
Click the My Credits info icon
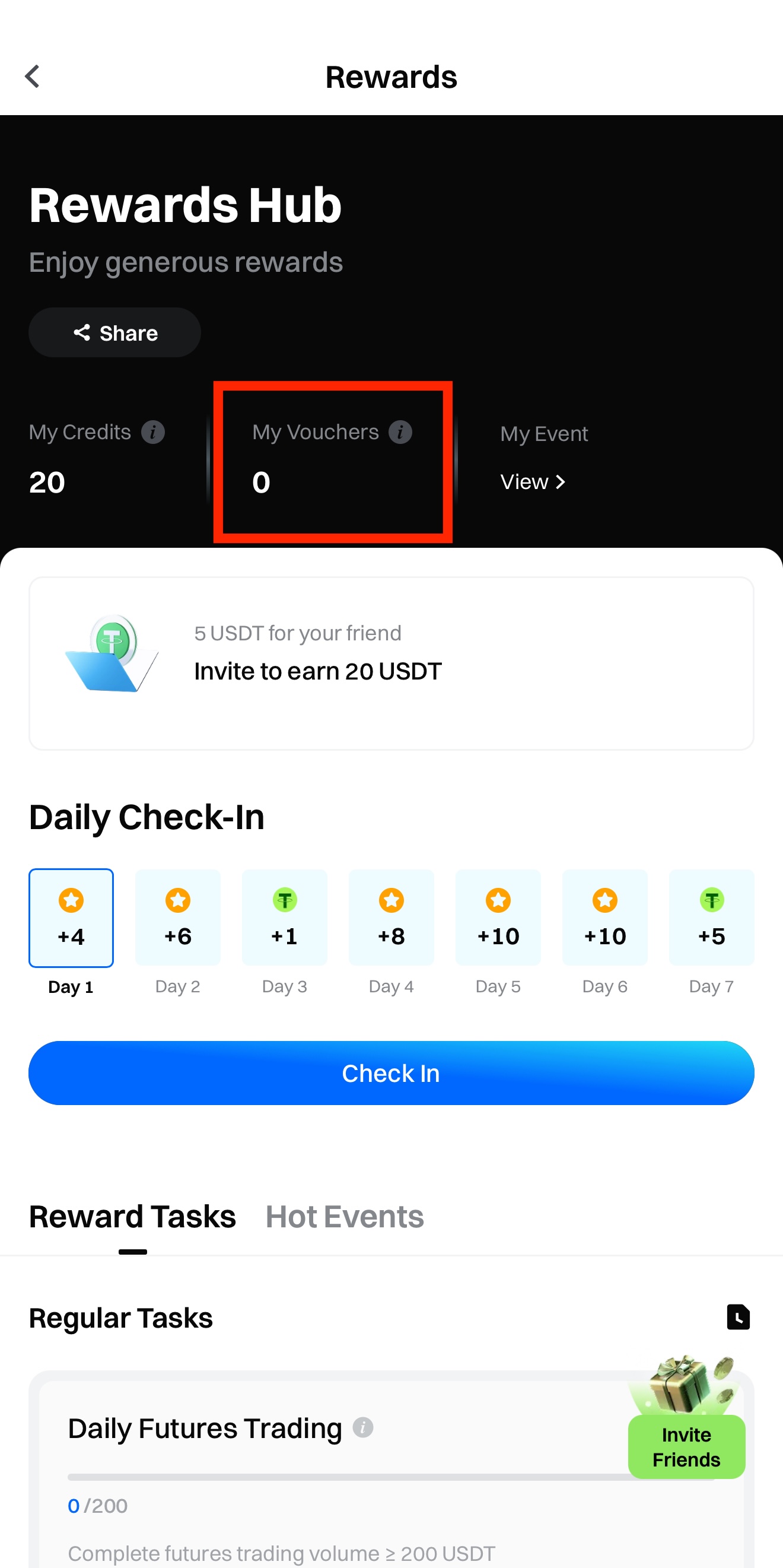point(152,432)
